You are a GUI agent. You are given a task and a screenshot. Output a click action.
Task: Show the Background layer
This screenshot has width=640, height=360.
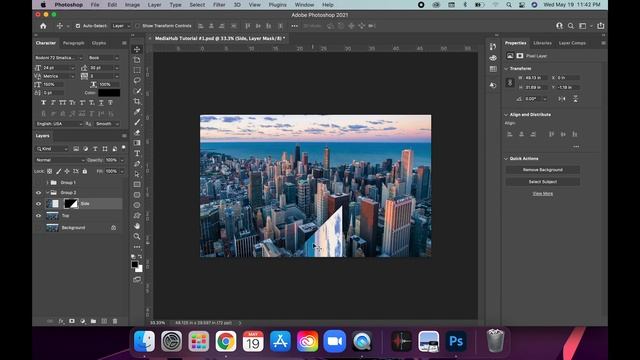[x=38, y=228]
